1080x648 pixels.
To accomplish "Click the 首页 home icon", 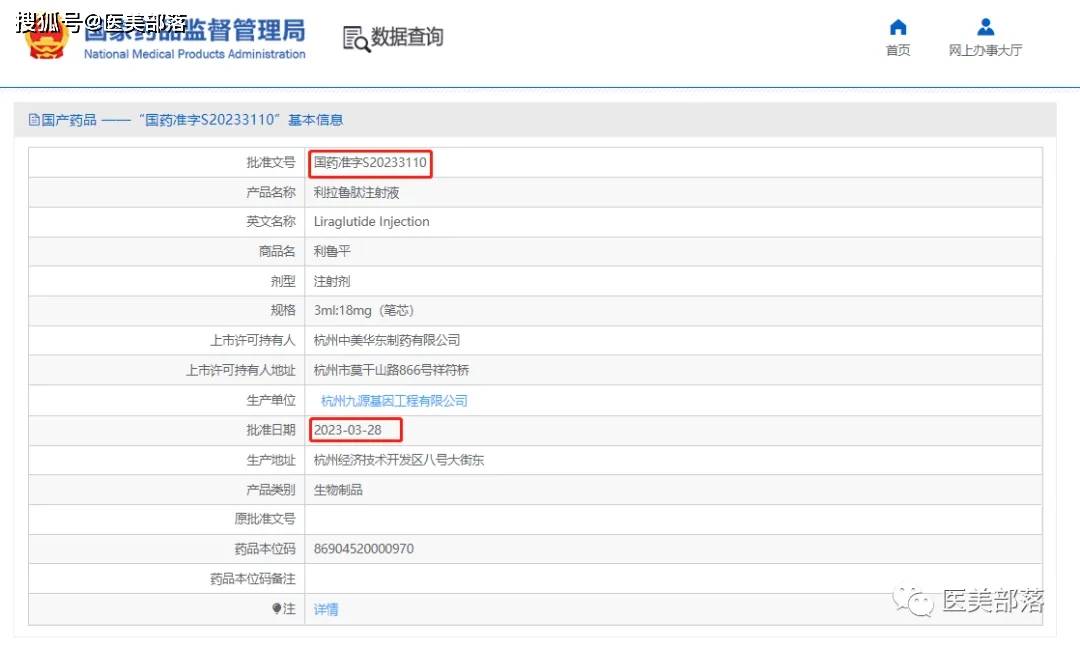I will tap(897, 28).
